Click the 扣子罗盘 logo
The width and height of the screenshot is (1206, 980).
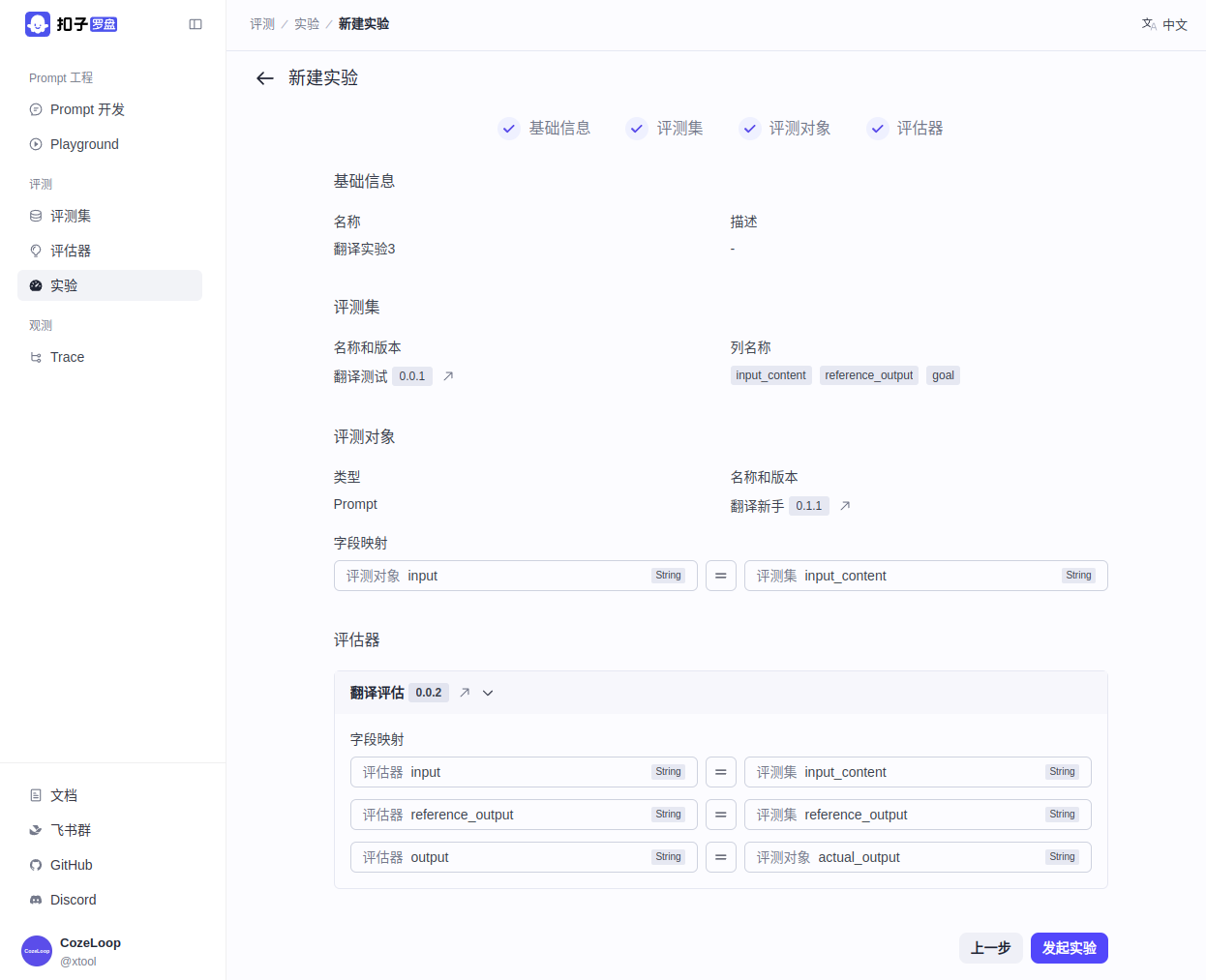click(72, 24)
